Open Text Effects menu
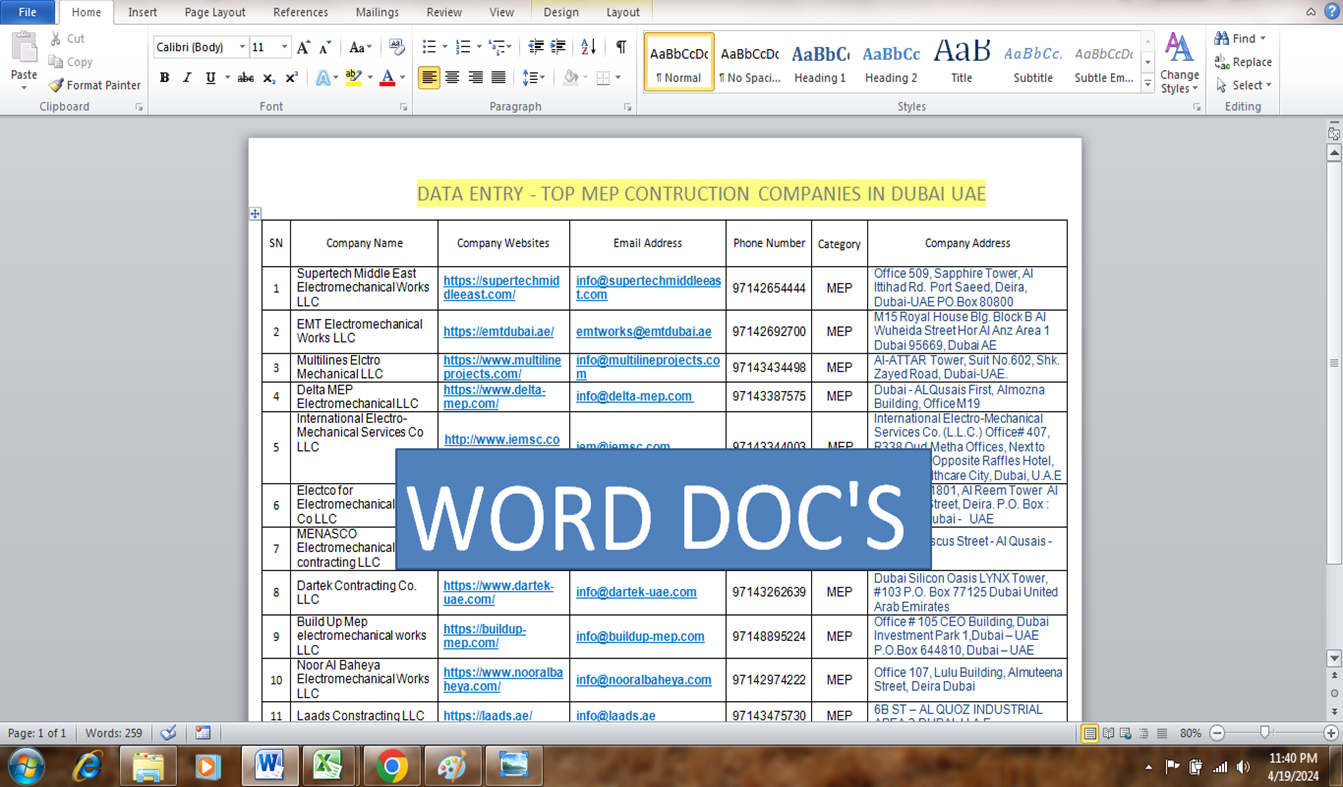 [322, 78]
